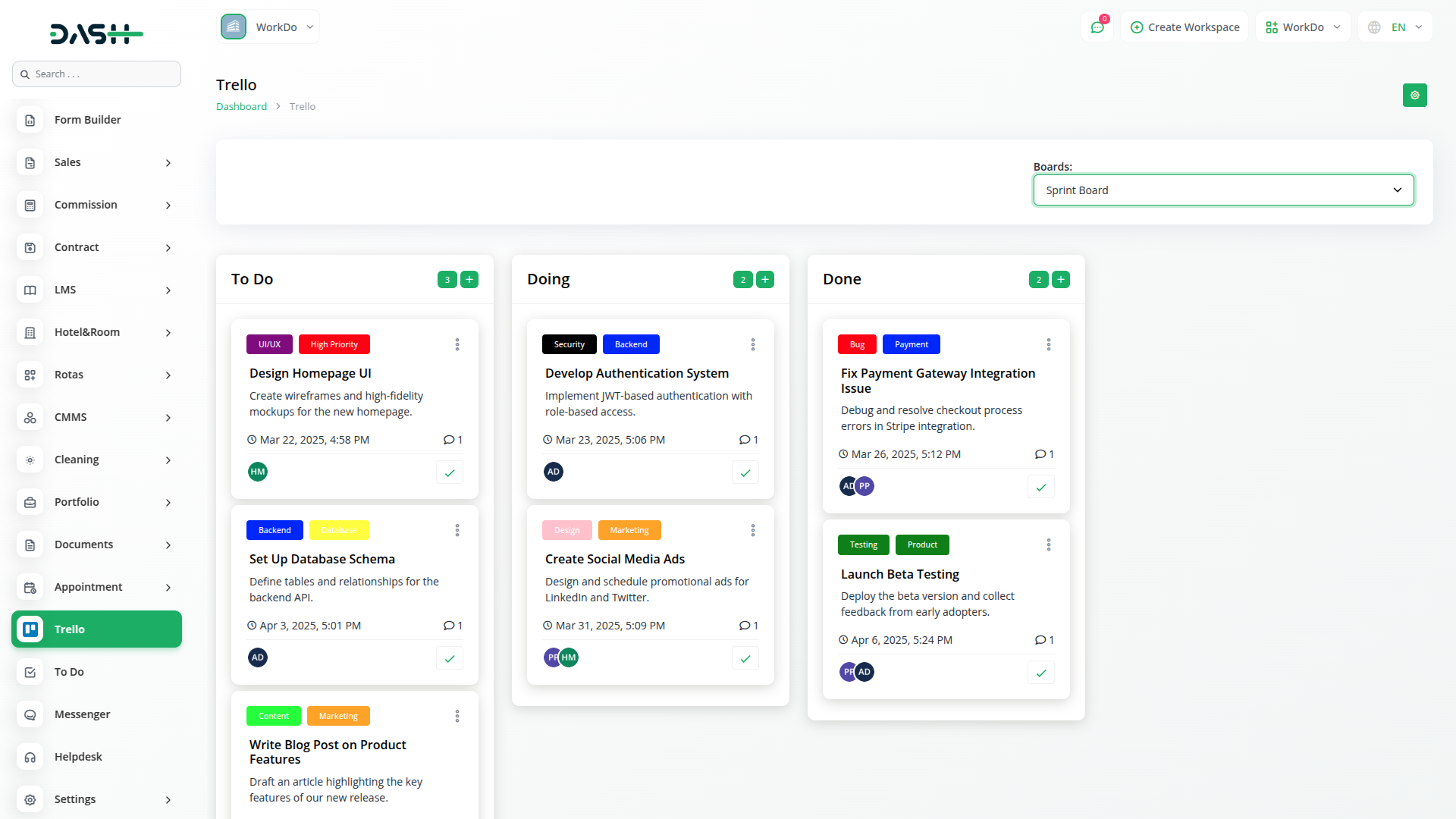Open the Boards dropdown showing Sprint Board
This screenshot has height=819, width=1456.
coord(1223,190)
